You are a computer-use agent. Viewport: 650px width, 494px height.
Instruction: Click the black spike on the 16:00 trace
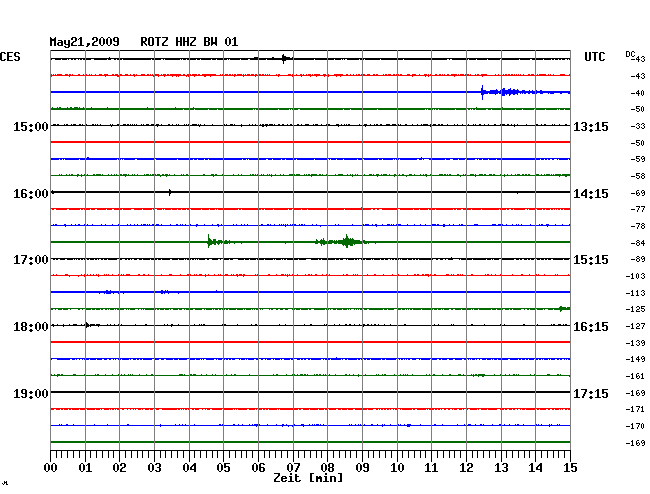coord(170,192)
